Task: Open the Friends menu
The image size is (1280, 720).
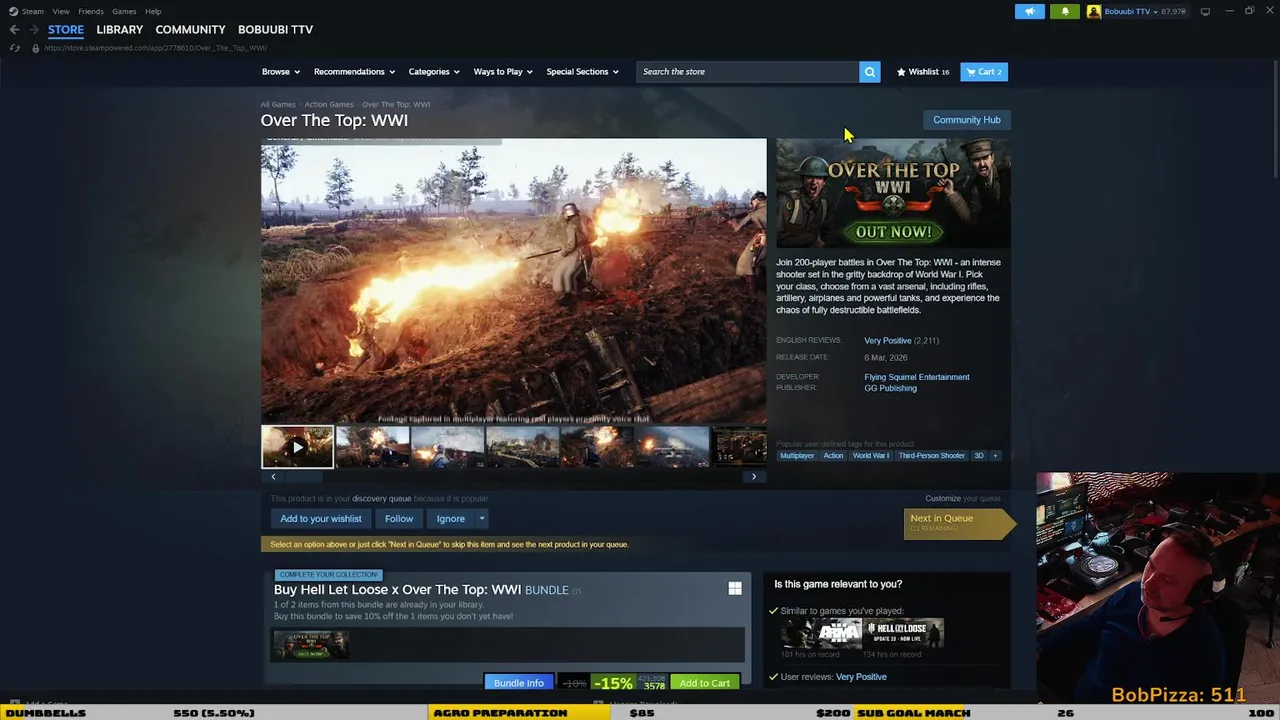Action: tap(91, 11)
